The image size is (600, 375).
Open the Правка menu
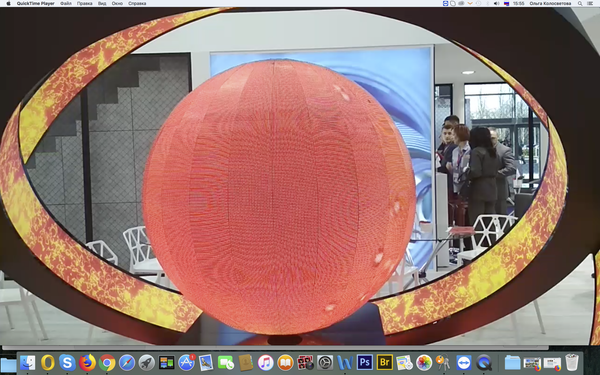click(x=85, y=3)
